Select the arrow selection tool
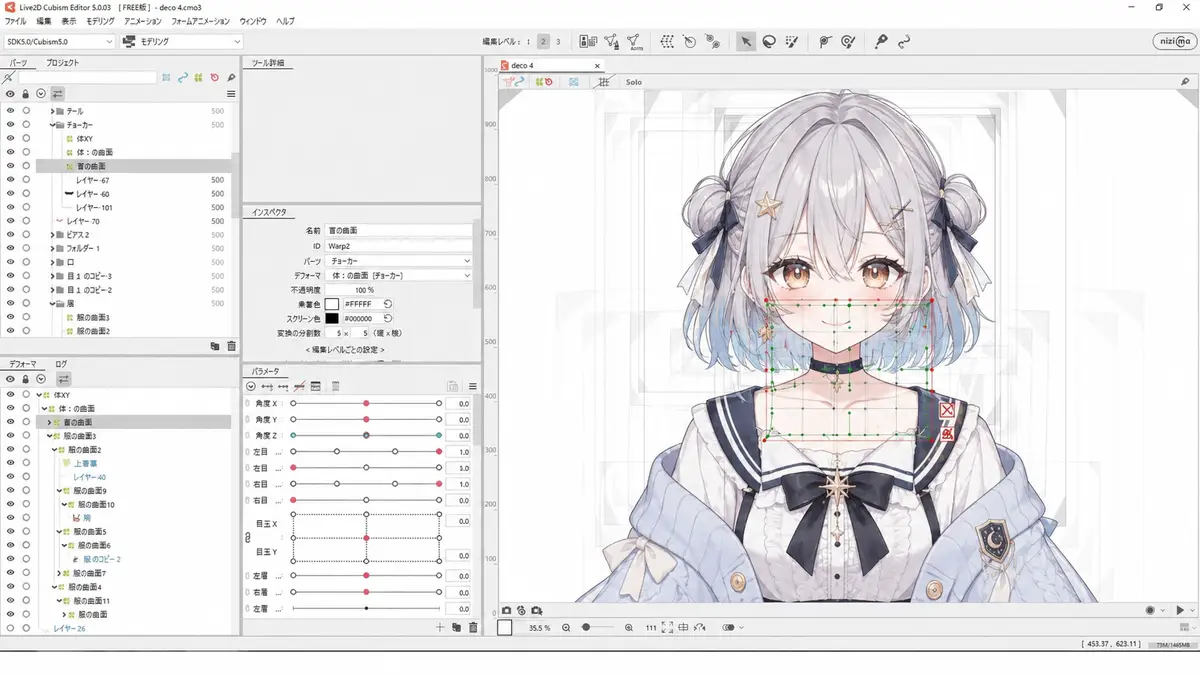The width and height of the screenshot is (1200, 675). click(x=746, y=41)
